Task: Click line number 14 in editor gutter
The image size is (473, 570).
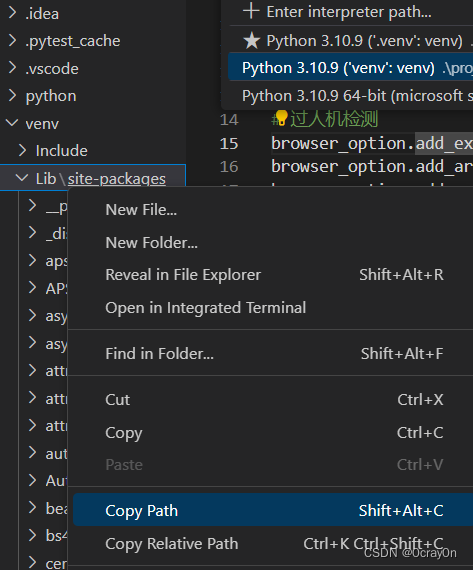Action: (229, 120)
